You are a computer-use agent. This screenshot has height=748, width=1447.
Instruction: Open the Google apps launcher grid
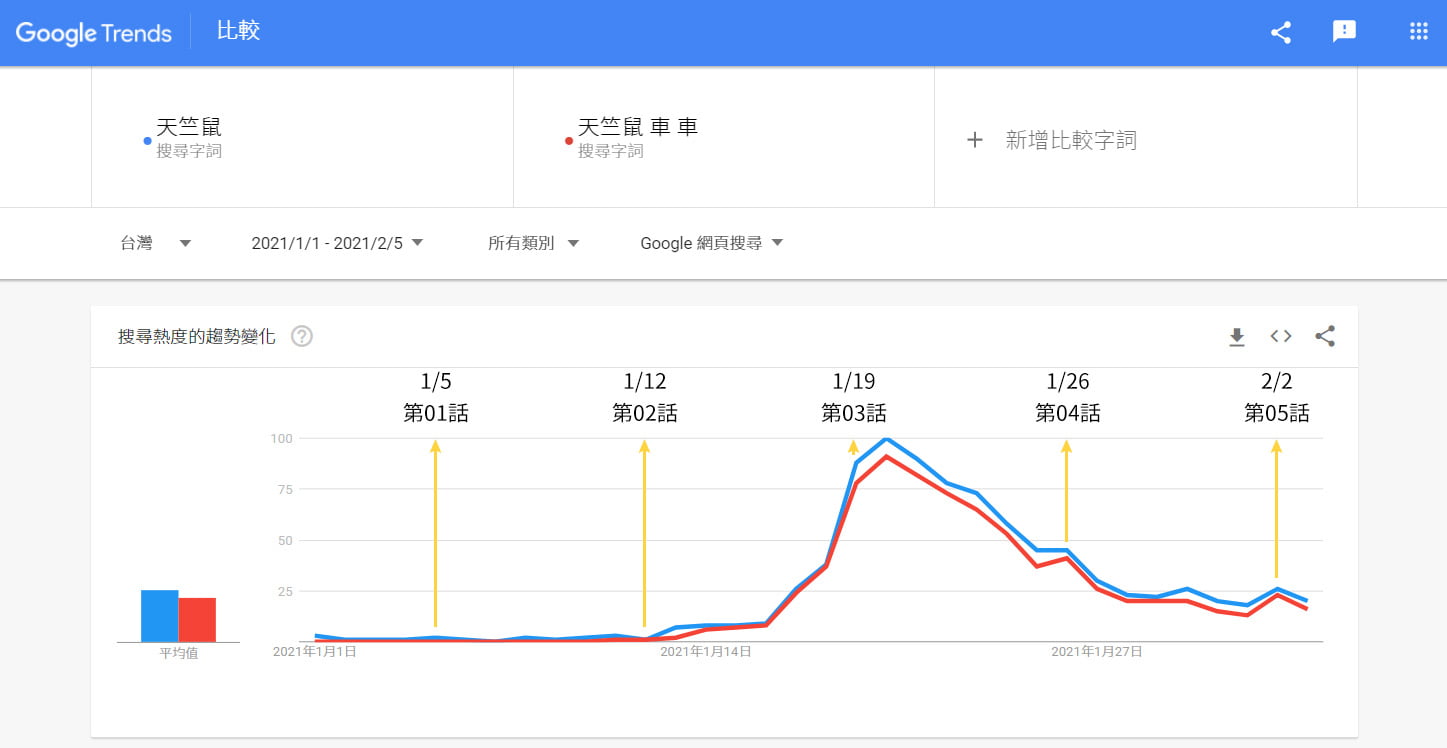1418,31
